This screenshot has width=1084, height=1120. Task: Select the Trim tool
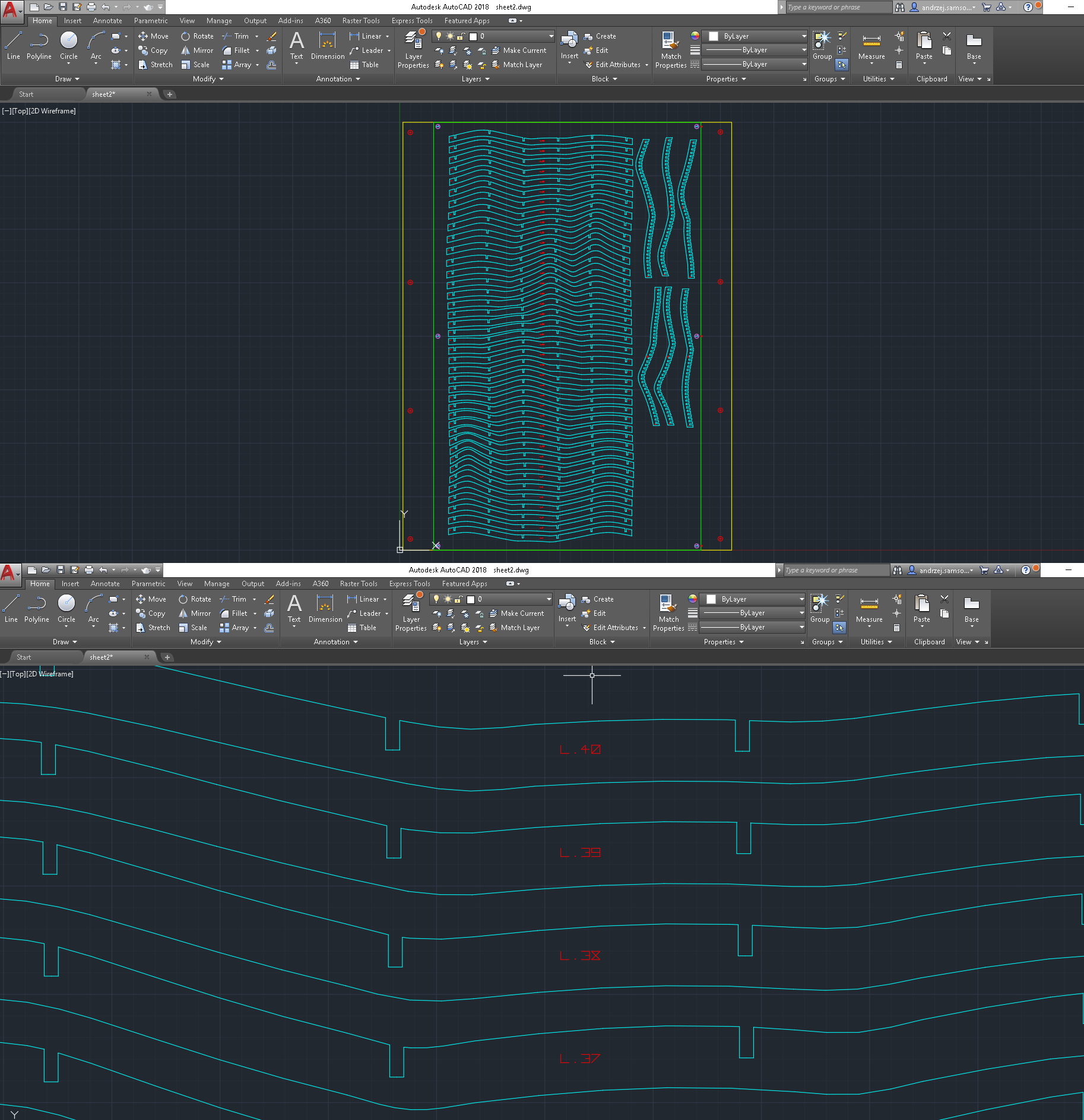click(x=236, y=36)
